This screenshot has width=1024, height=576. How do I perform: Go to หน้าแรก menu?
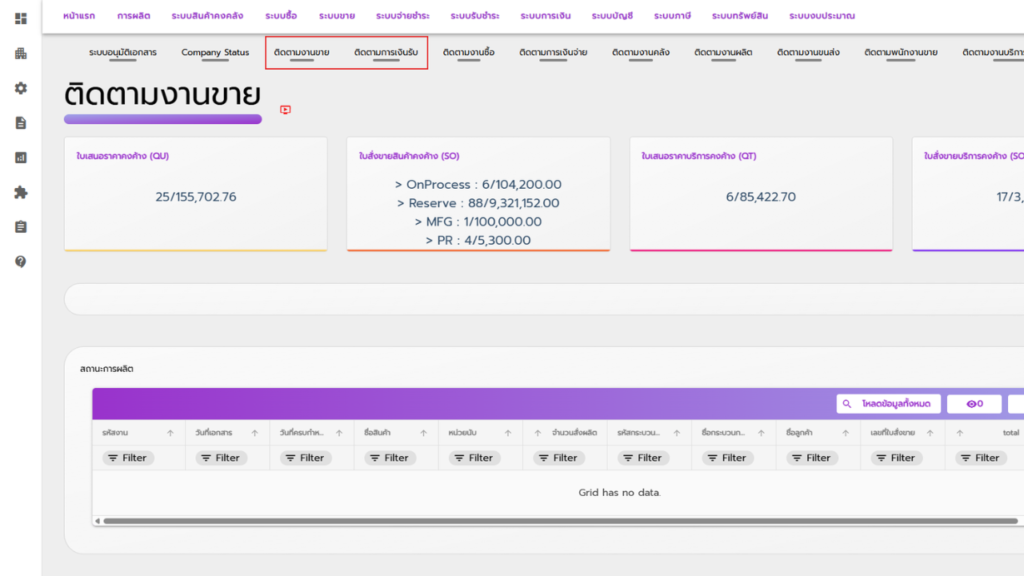point(79,16)
